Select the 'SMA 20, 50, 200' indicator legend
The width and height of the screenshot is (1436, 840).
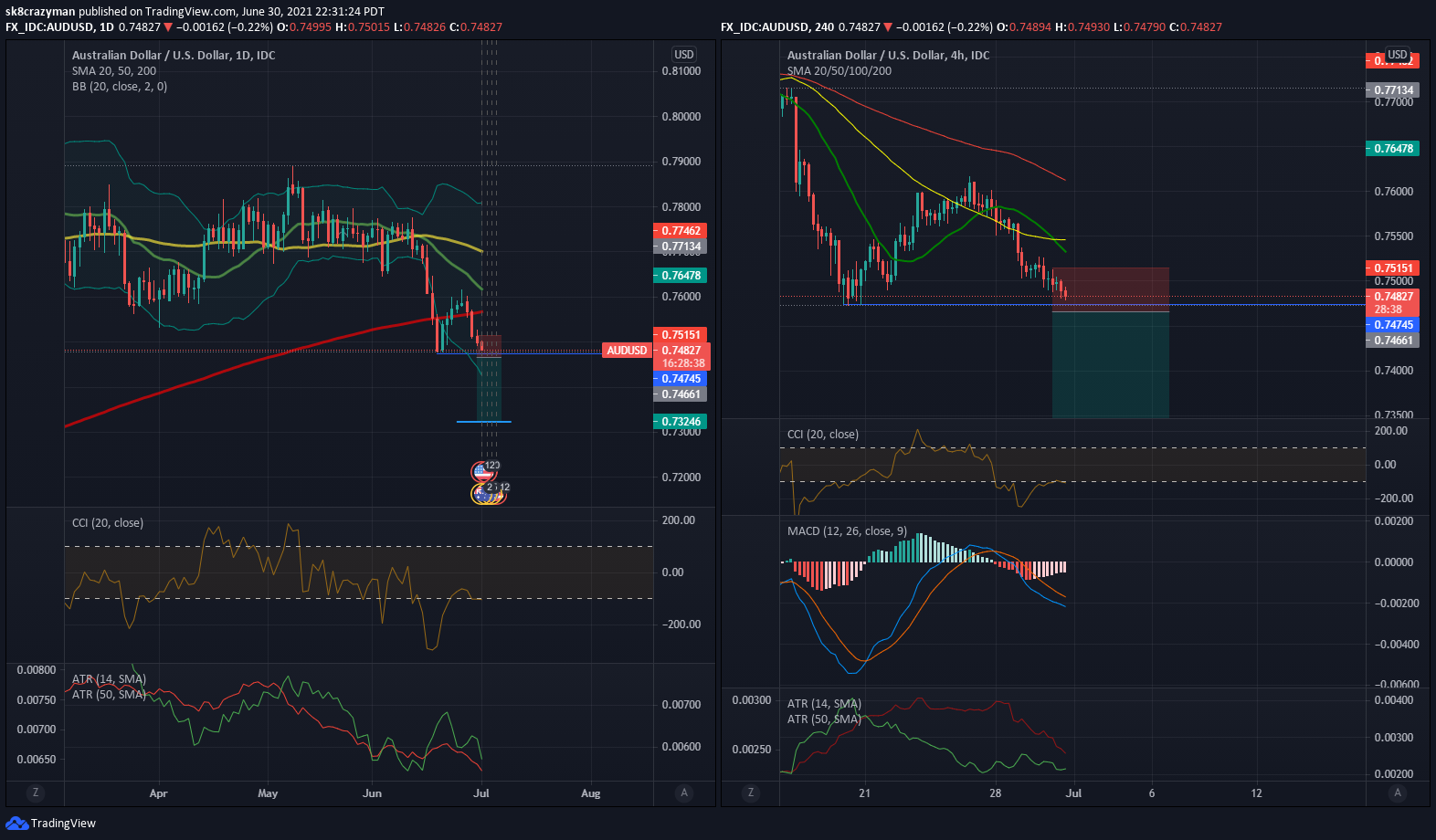point(114,70)
